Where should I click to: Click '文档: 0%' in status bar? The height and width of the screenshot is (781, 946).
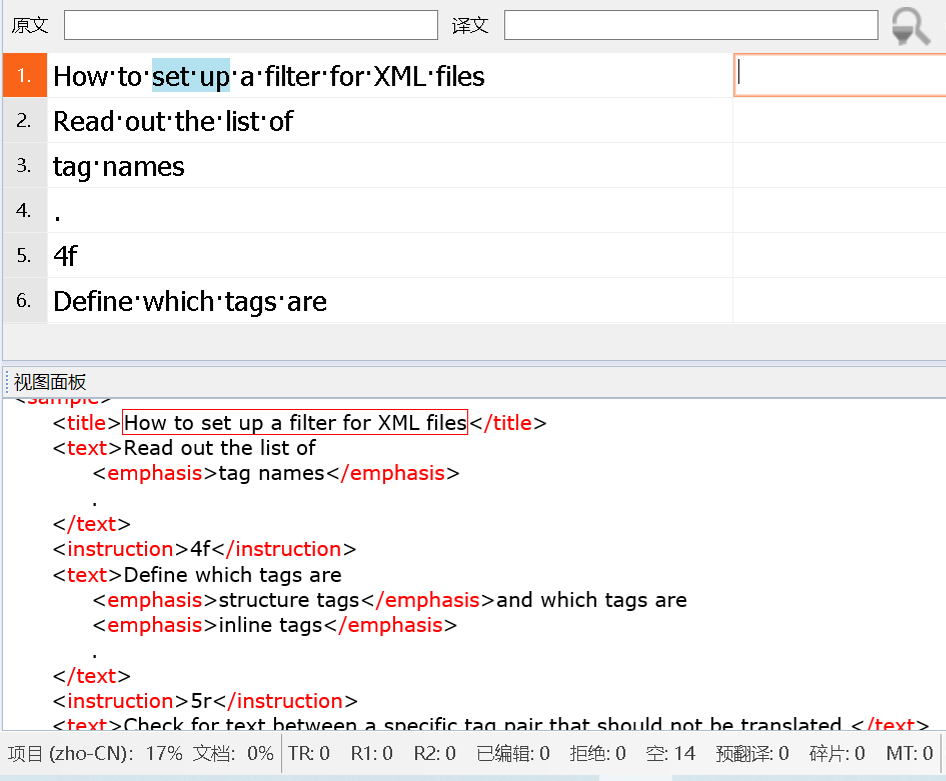(233, 753)
